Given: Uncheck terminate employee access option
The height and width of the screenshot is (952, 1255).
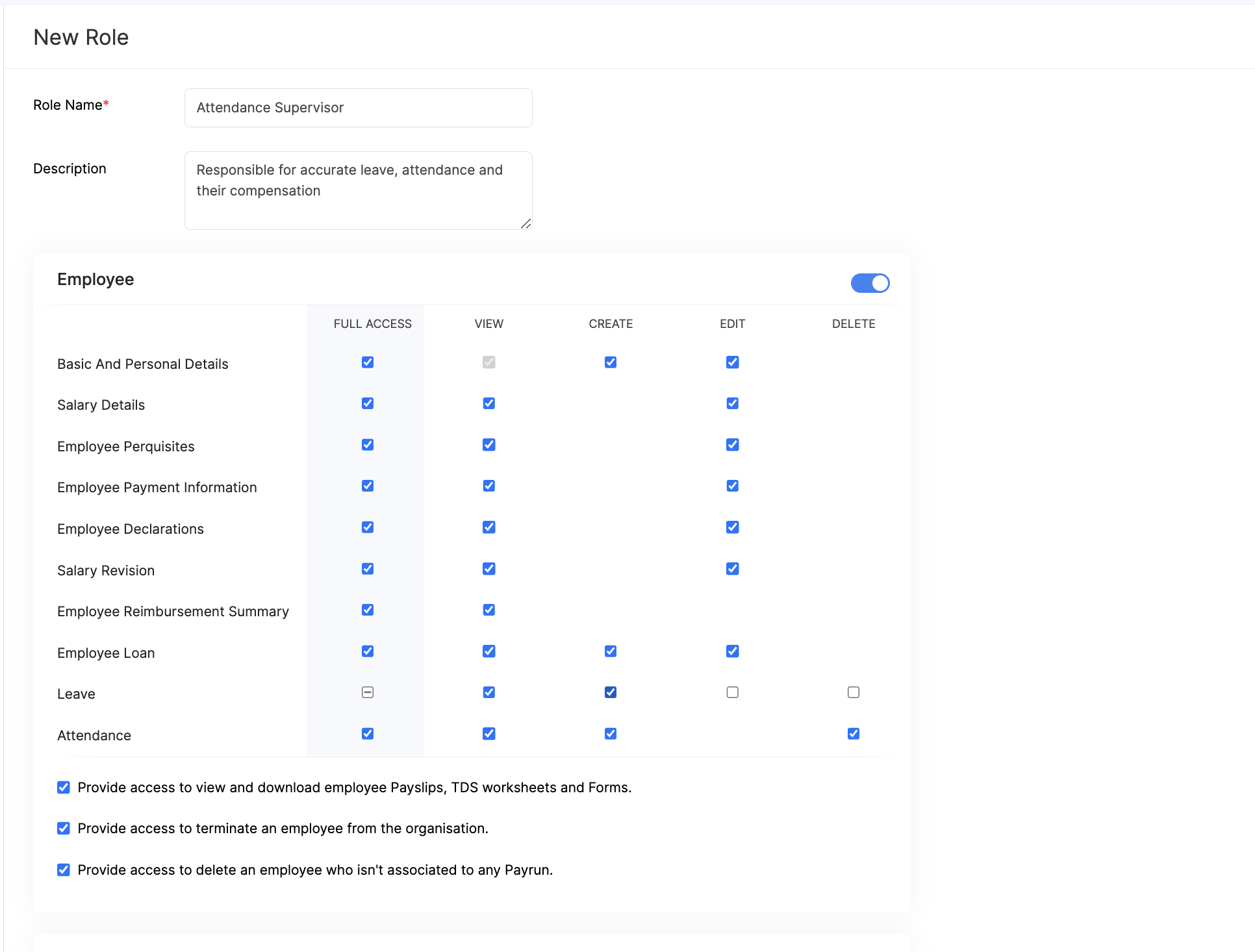Looking at the screenshot, I should (64, 829).
